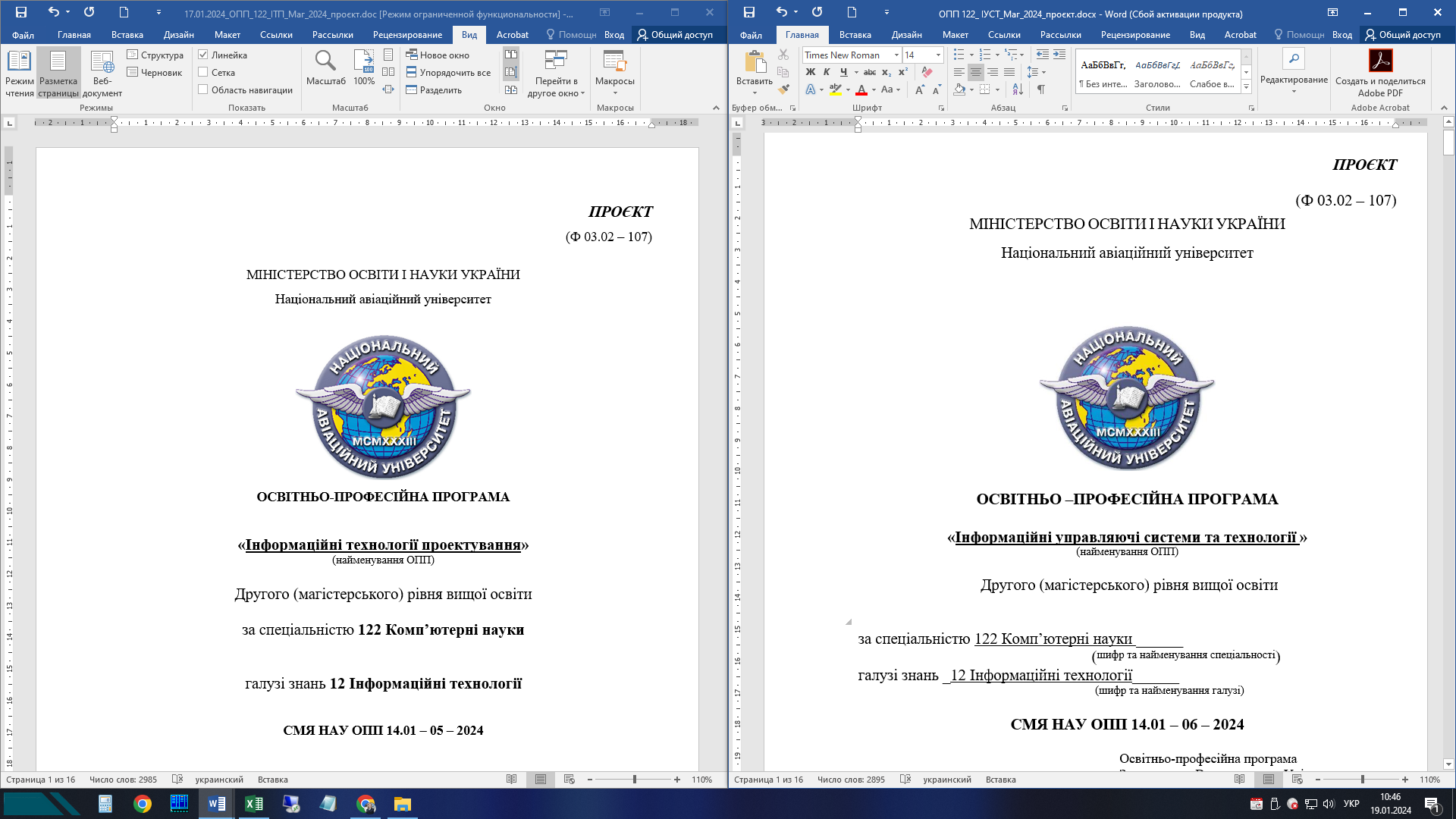Expand Перейти в другое окно dropdown
This screenshot has height=819, width=1456.
pyautogui.click(x=557, y=73)
